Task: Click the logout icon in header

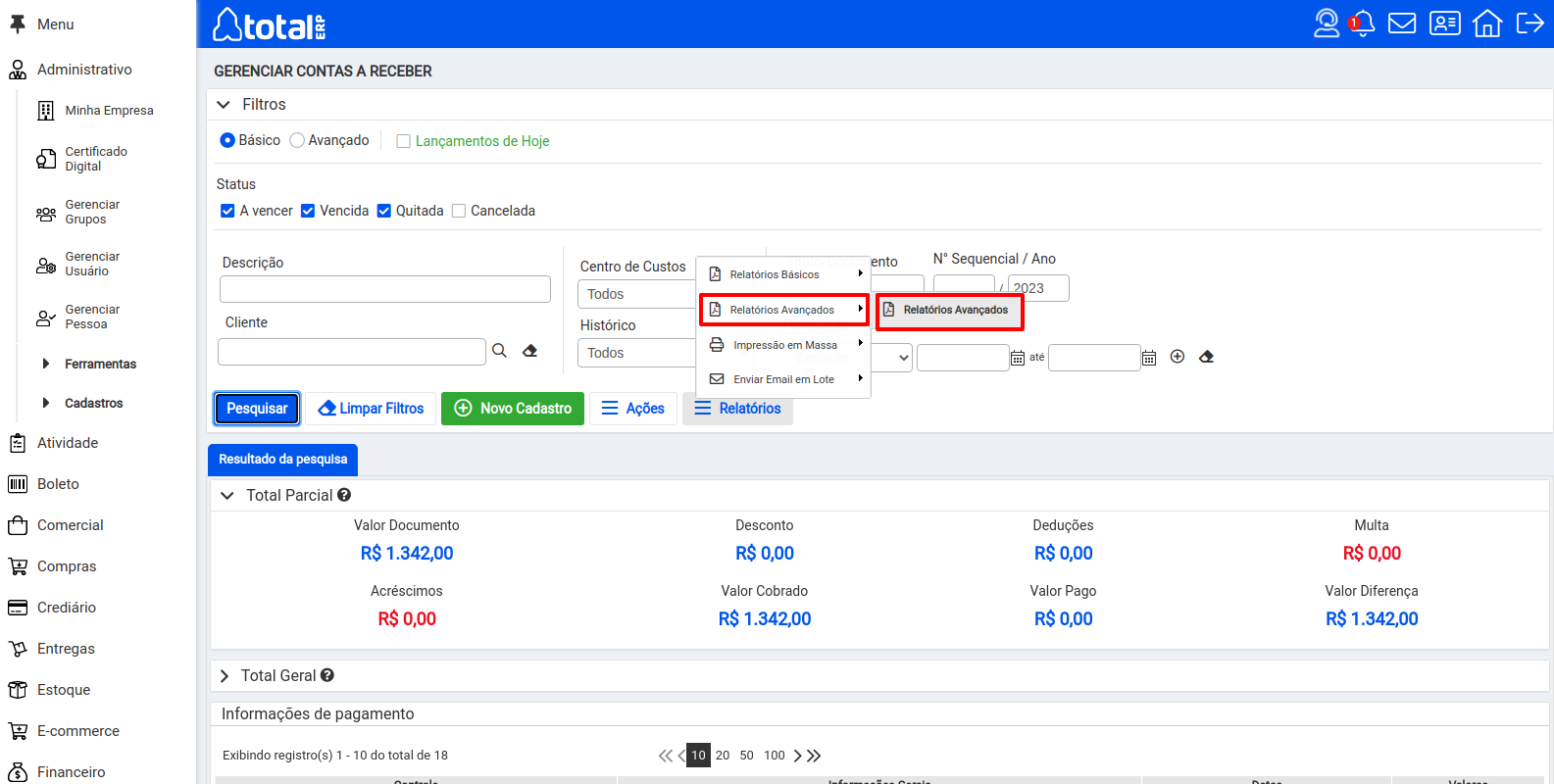Action: pyautogui.click(x=1529, y=24)
